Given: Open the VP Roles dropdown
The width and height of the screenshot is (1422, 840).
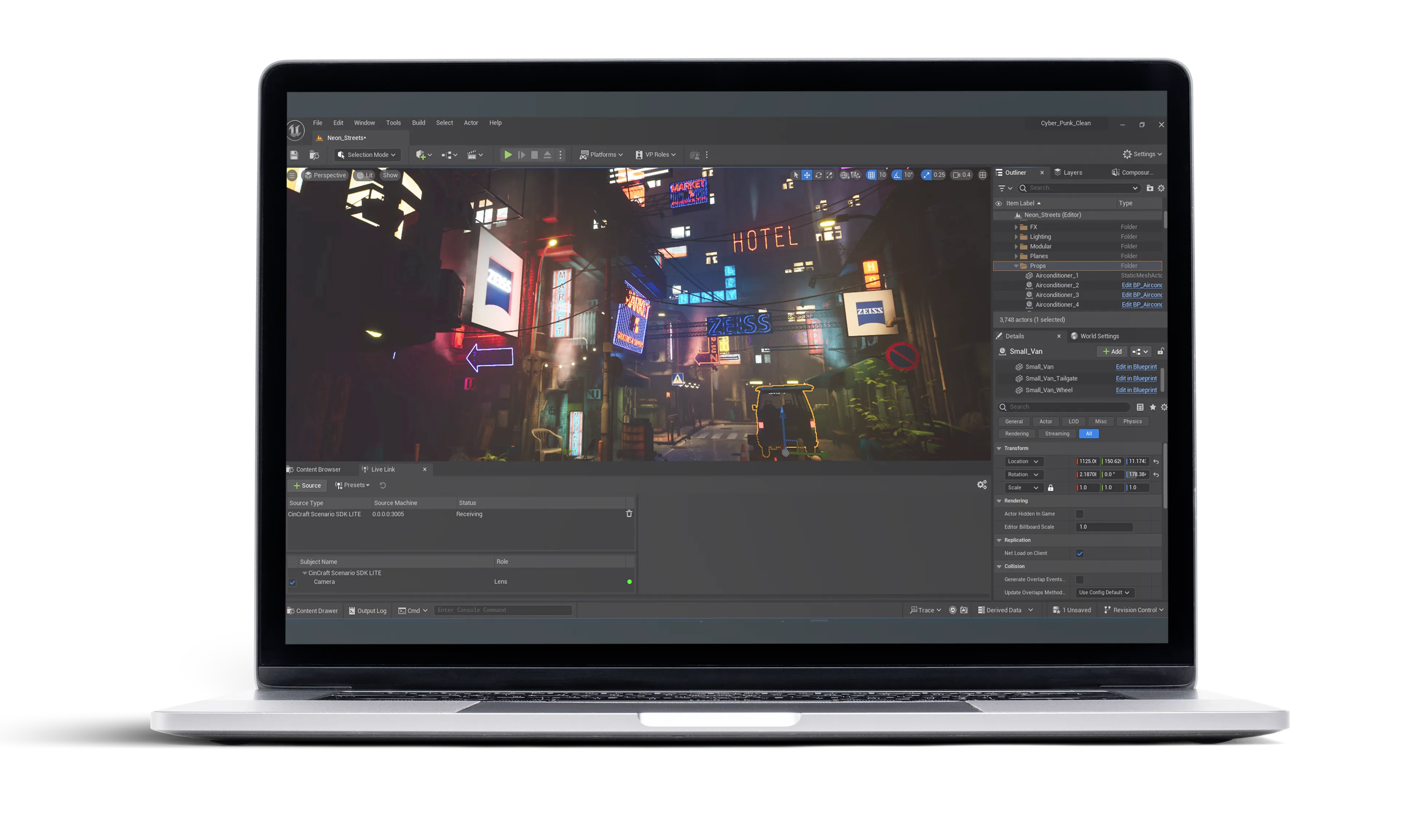Looking at the screenshot, I should pos(655,154).
